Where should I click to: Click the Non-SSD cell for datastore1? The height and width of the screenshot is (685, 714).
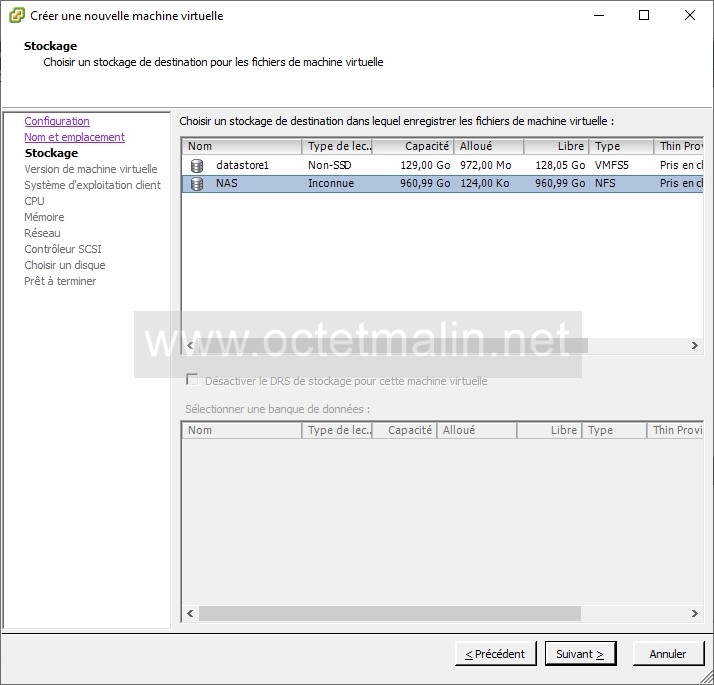[x=330, y=165]
